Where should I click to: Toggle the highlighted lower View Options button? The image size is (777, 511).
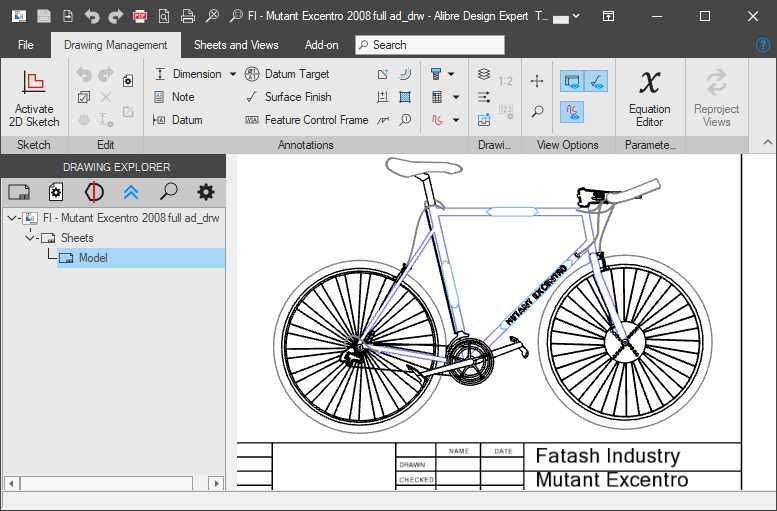(x=573, y=112)
